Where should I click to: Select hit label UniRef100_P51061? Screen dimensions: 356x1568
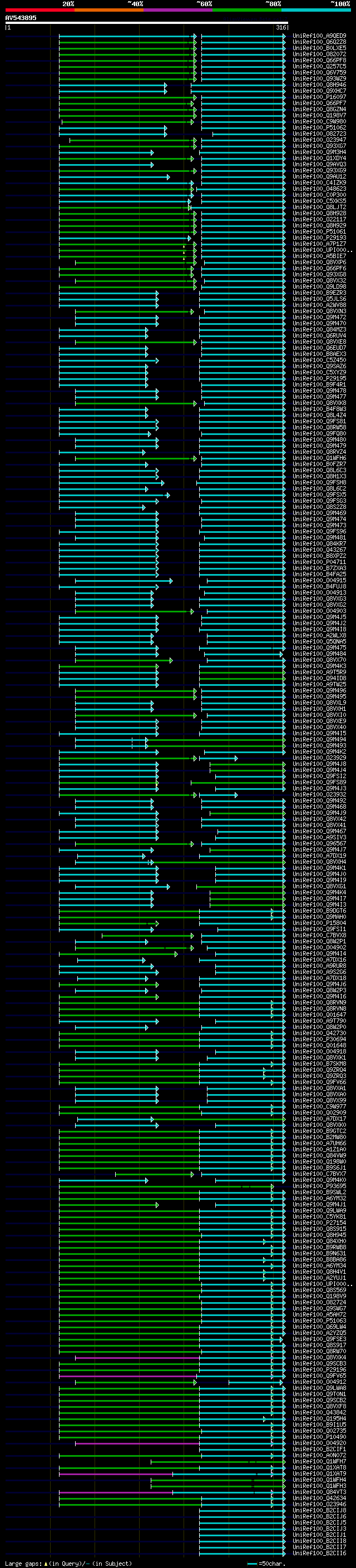pyautogui.click(x=319, y=231)
